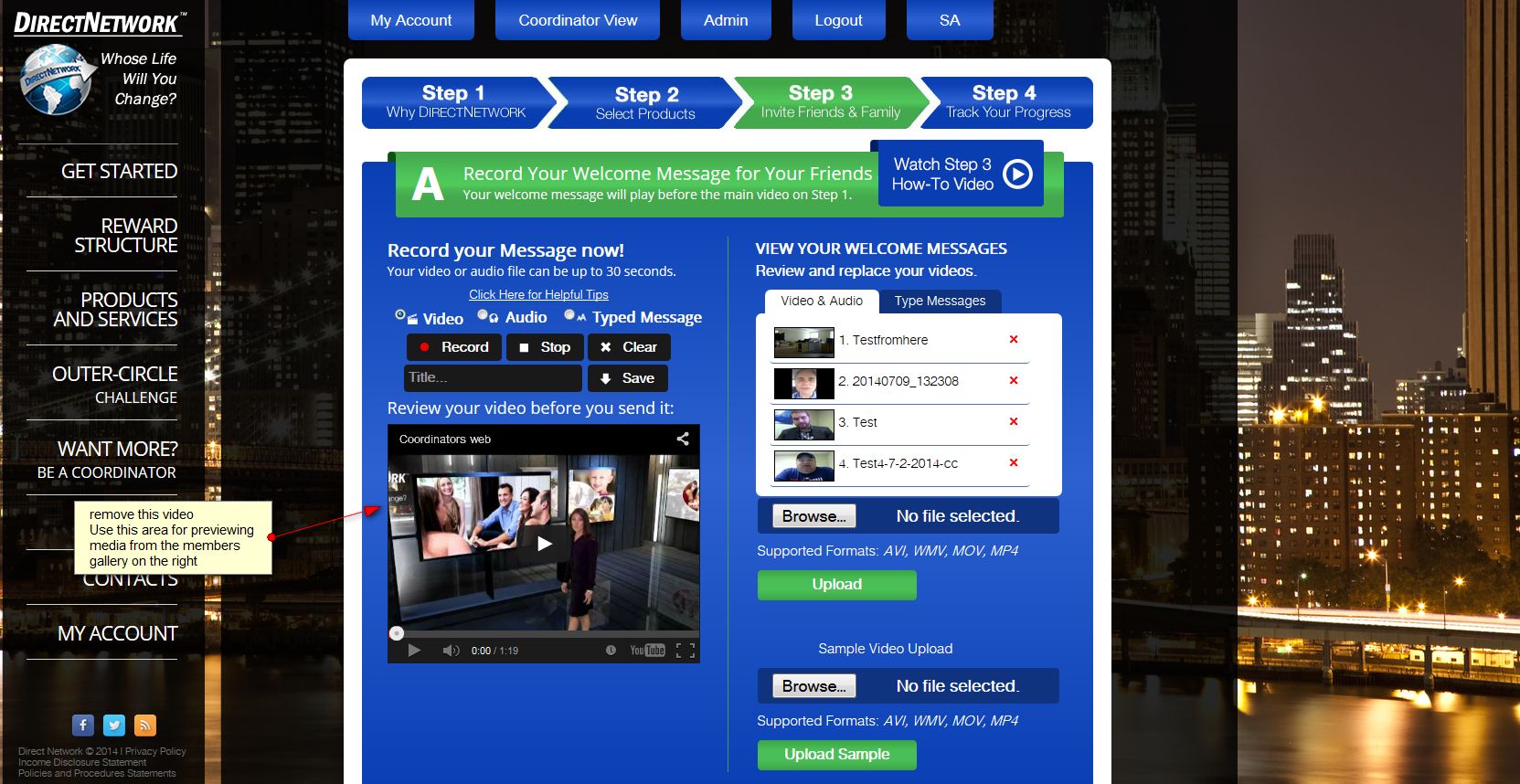Open Want More? Be a Coordinator
This screenshot has width=1520, height=784.
(107, 460)
